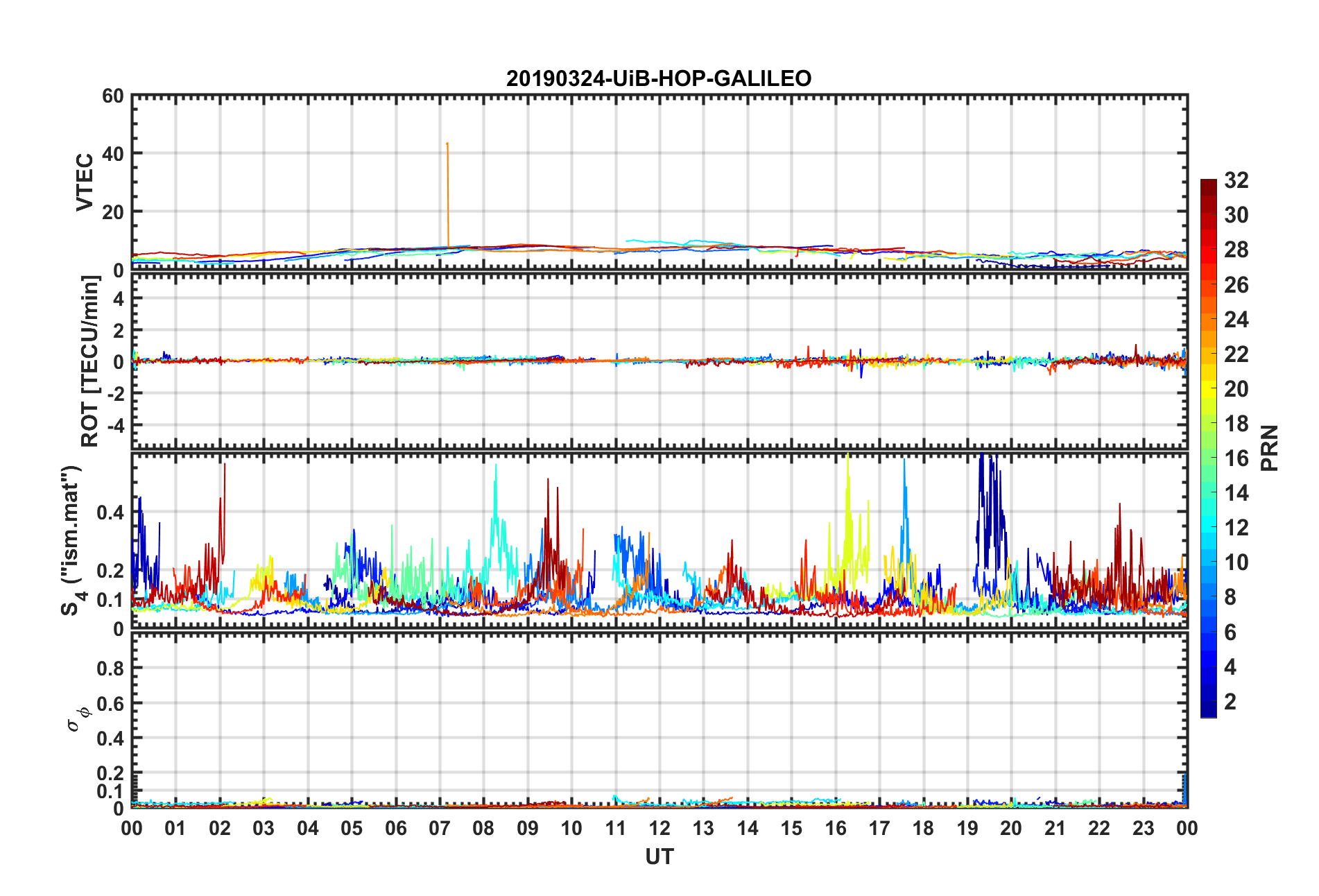Image resolution: width=1319 pixels, height=896 pixels.
Task: Select the S4 ("ism.mat") axis label
Action: point(71,540)
